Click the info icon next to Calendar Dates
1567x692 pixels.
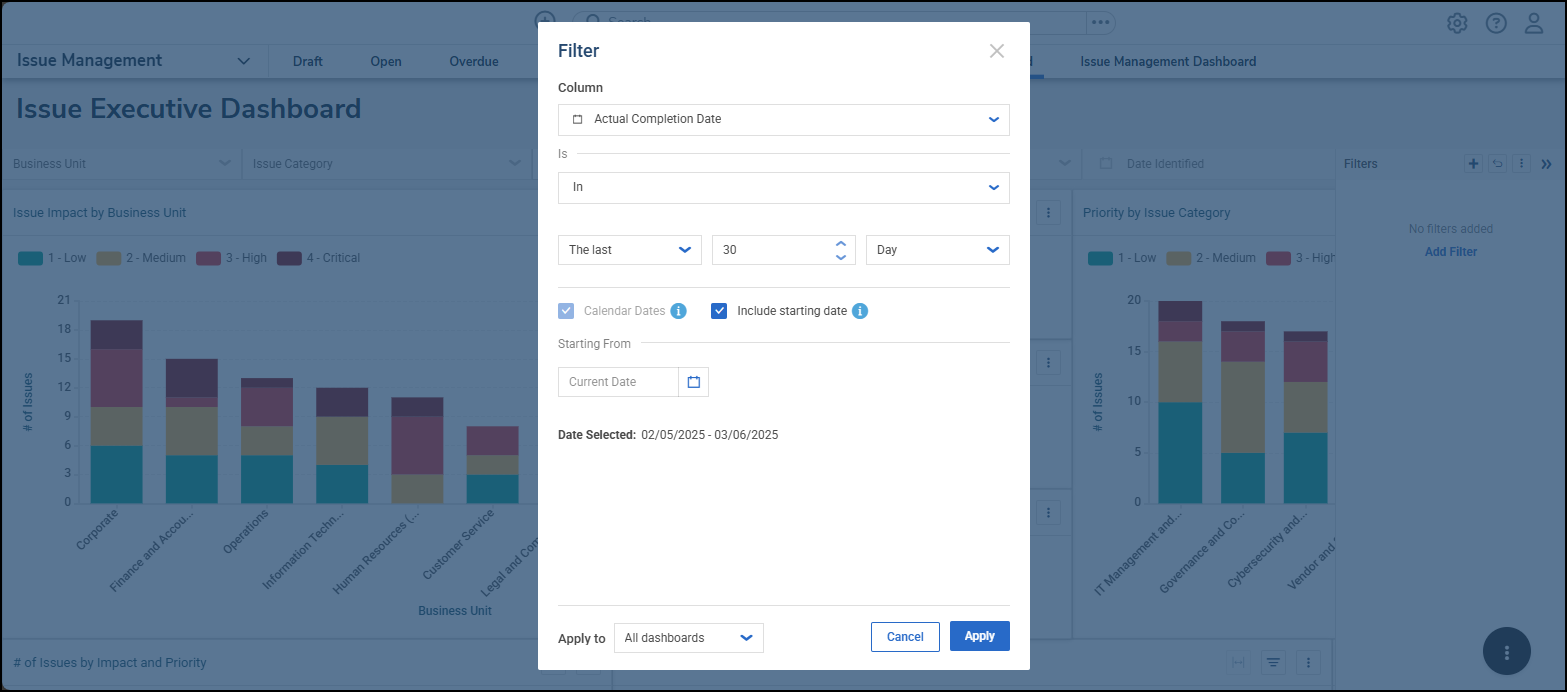coord(678,311)
